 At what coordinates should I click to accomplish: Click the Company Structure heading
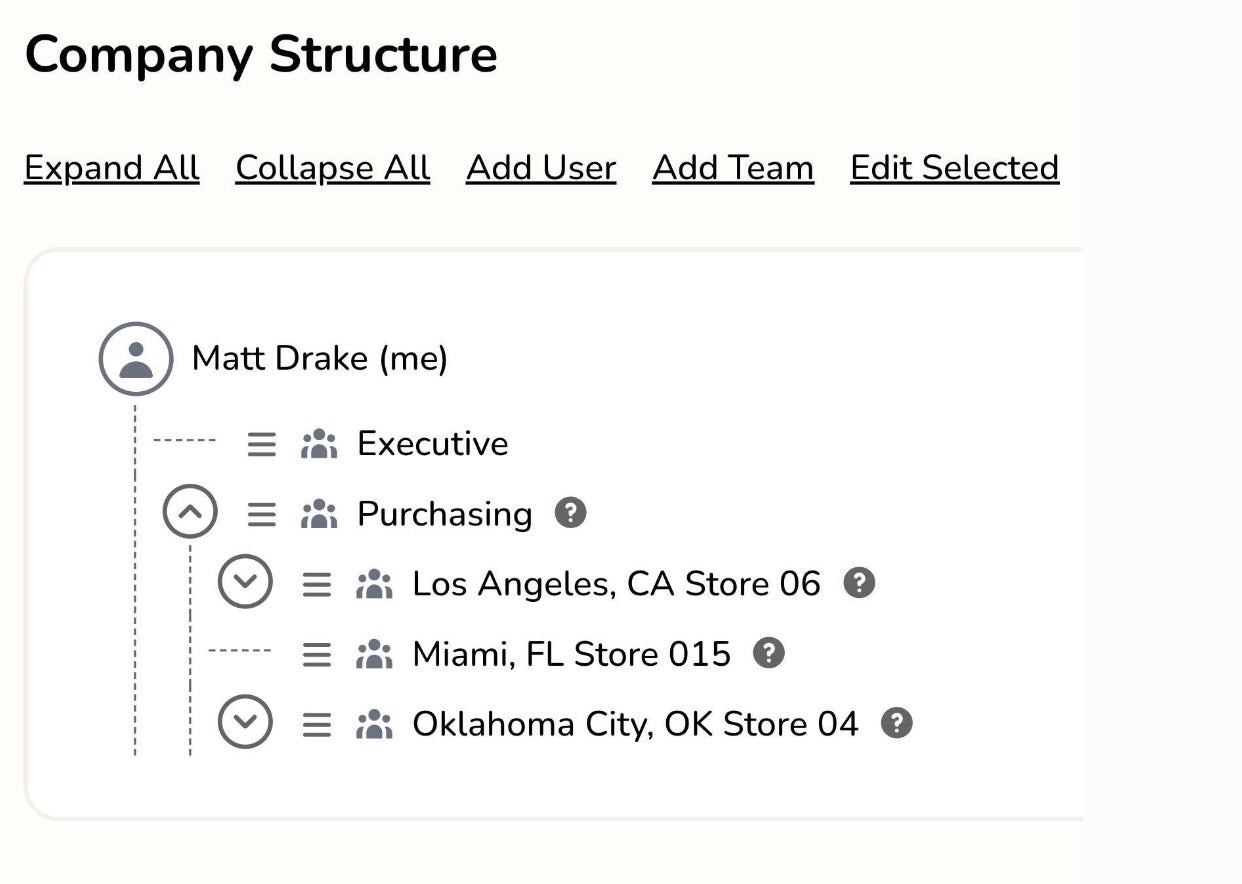click(x=261, y=54)
